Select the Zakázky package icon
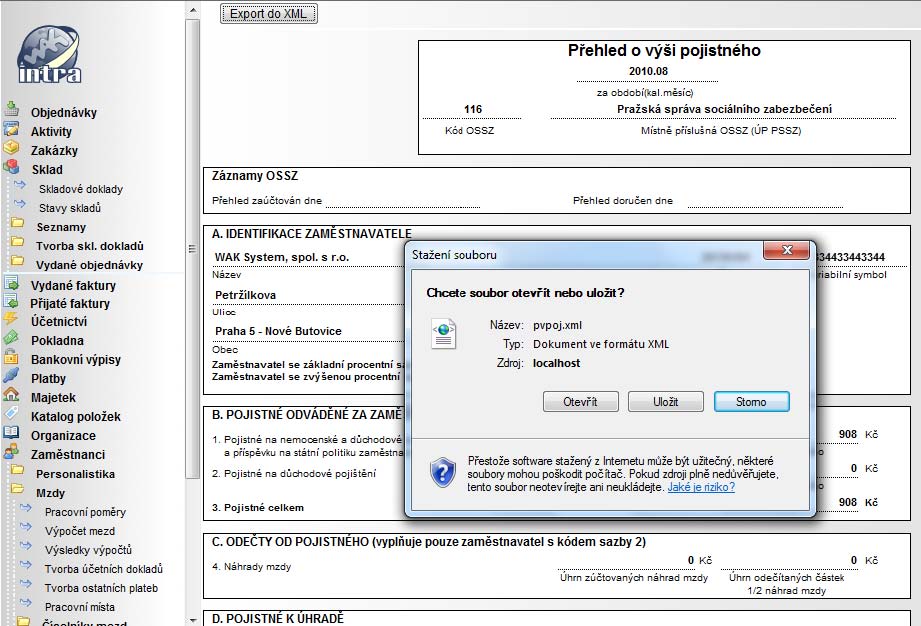921x626 pixels. point(10,150)
